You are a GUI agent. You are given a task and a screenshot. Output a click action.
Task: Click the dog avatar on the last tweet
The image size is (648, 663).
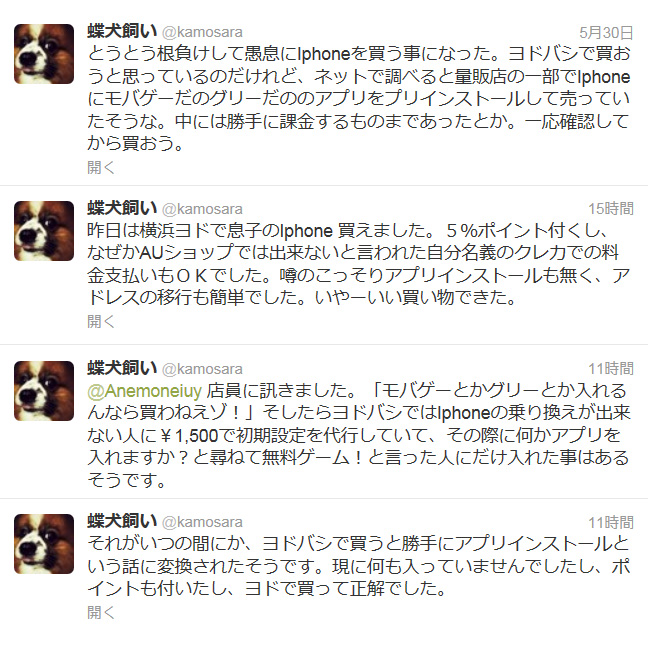[44, 544]
